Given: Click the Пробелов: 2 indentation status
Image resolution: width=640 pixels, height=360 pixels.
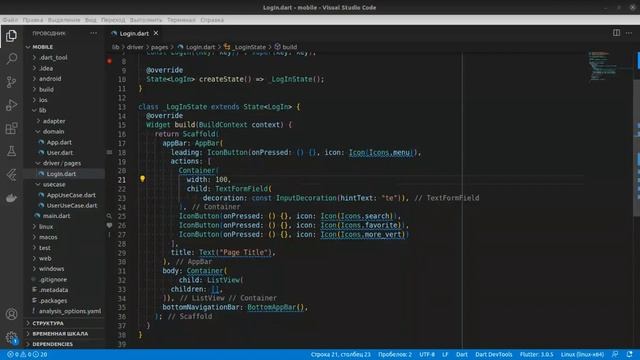Looking at the screenshot, I should pos(395,354).
